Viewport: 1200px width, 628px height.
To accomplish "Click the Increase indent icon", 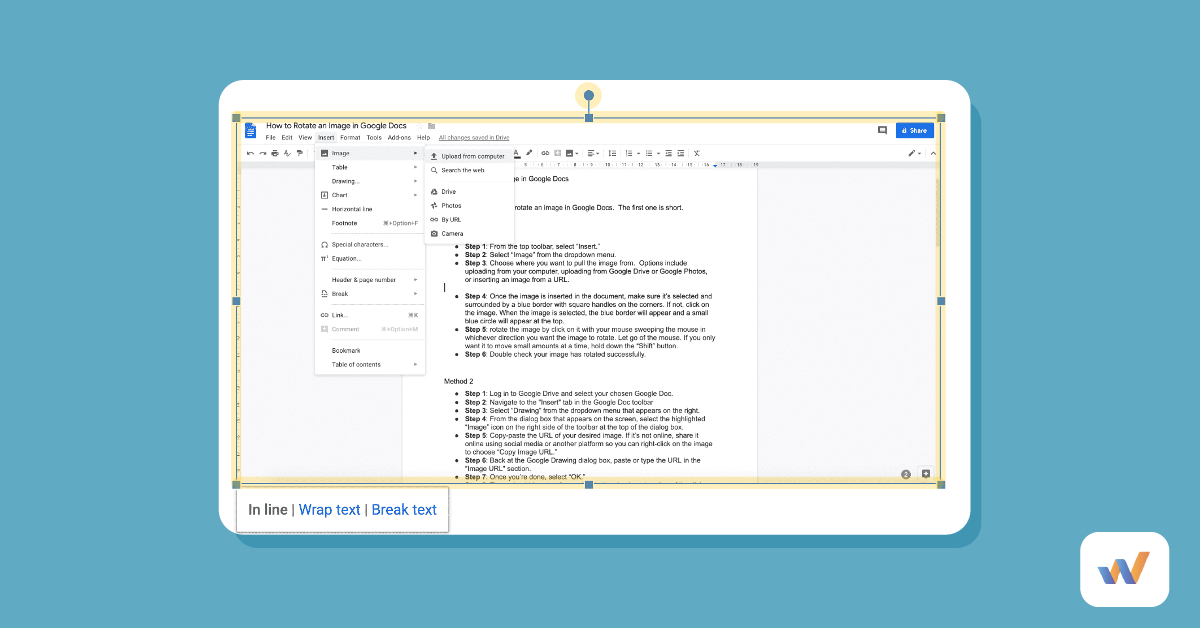I will pos(682,152).
